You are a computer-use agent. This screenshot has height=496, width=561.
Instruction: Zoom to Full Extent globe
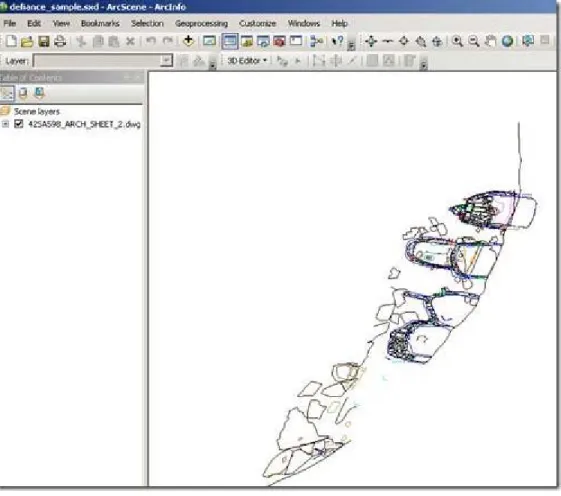click(507, 42)
